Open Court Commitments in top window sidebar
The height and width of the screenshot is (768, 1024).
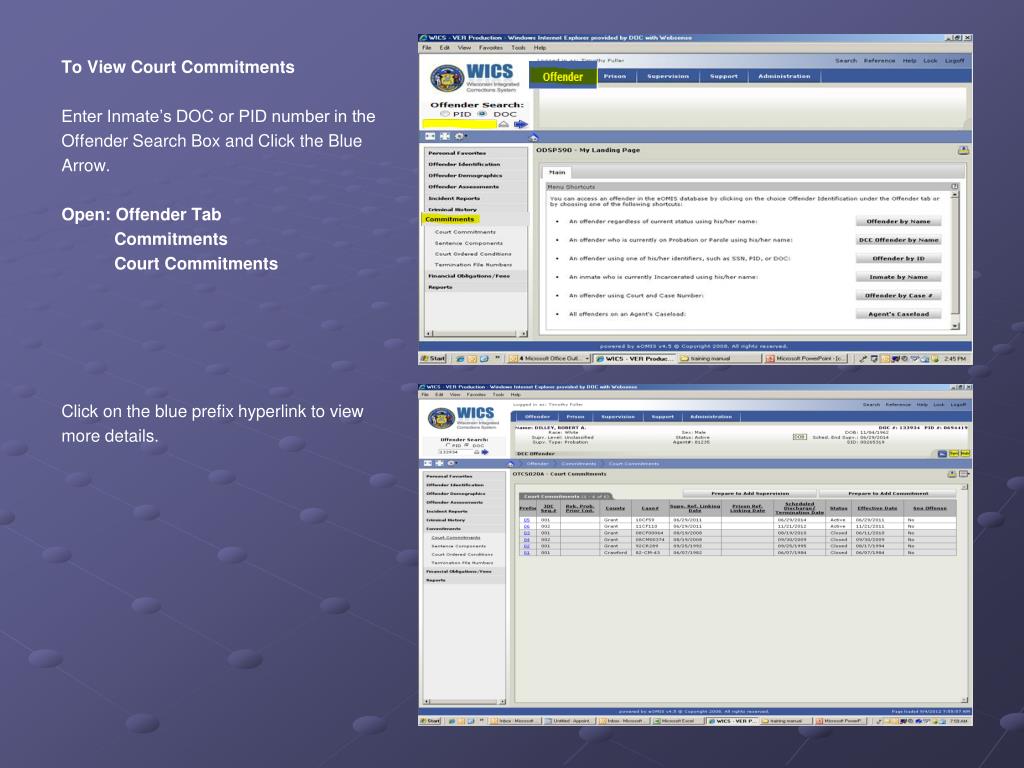click(465, 232)
